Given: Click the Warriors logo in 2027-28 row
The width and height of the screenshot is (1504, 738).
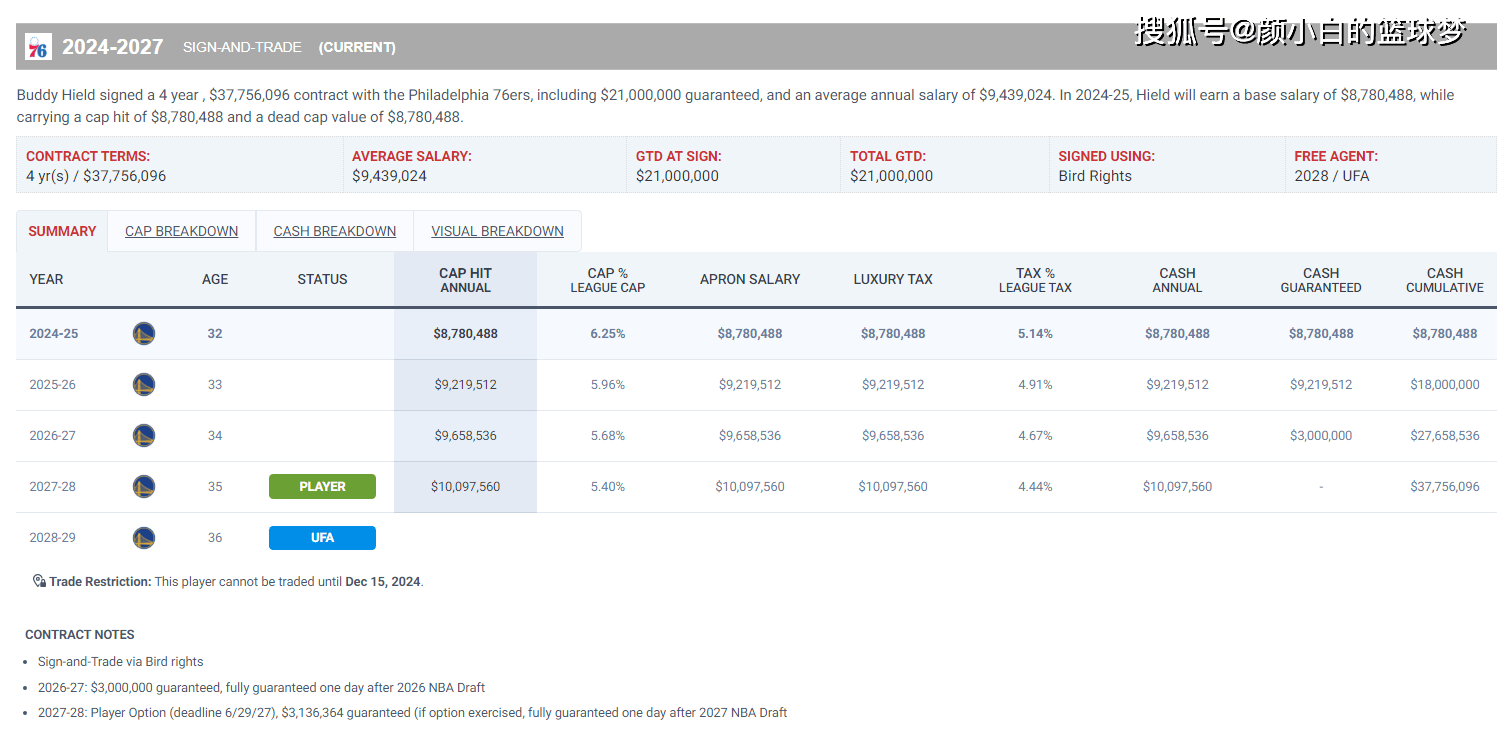Looking at the screenshot, I should 144,487.
